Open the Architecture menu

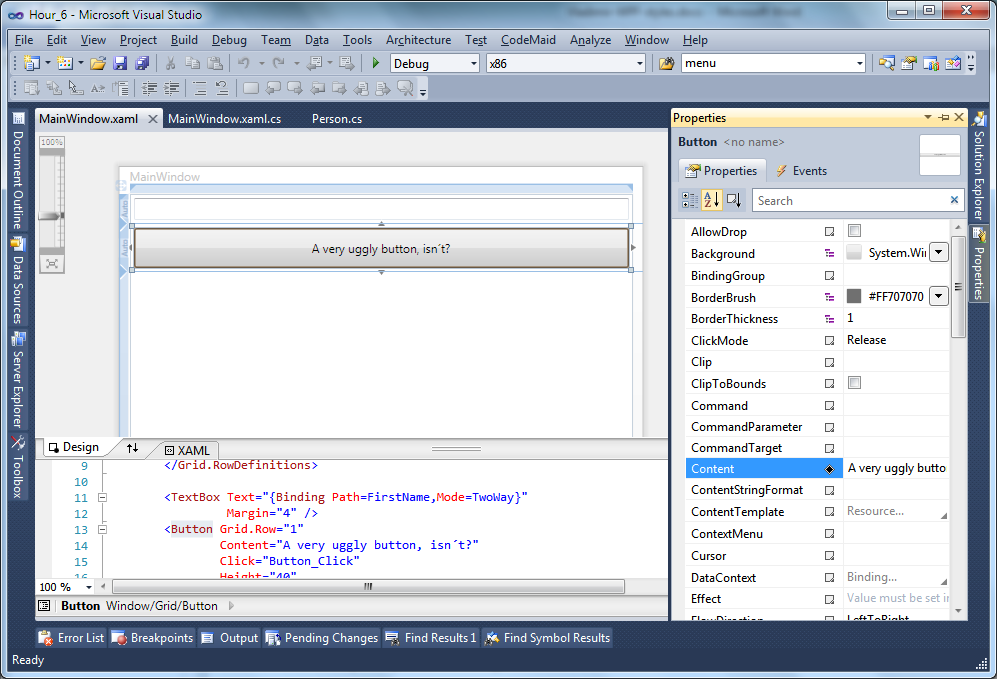coord(418,40)
